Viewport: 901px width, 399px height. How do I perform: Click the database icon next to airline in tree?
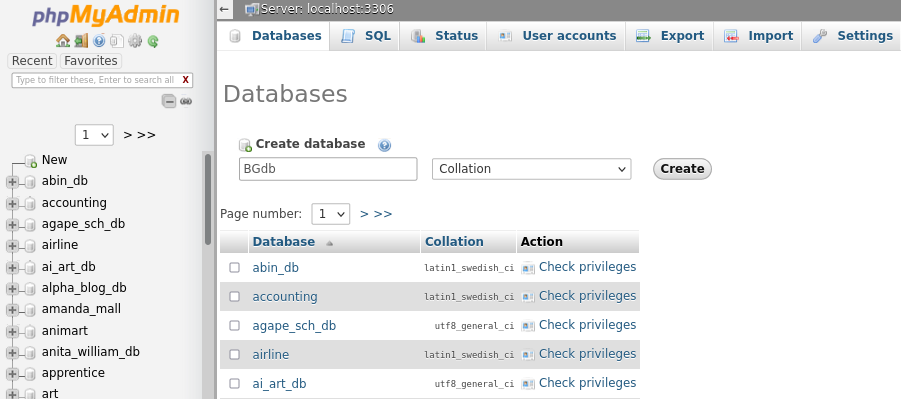tap(30, 247)
